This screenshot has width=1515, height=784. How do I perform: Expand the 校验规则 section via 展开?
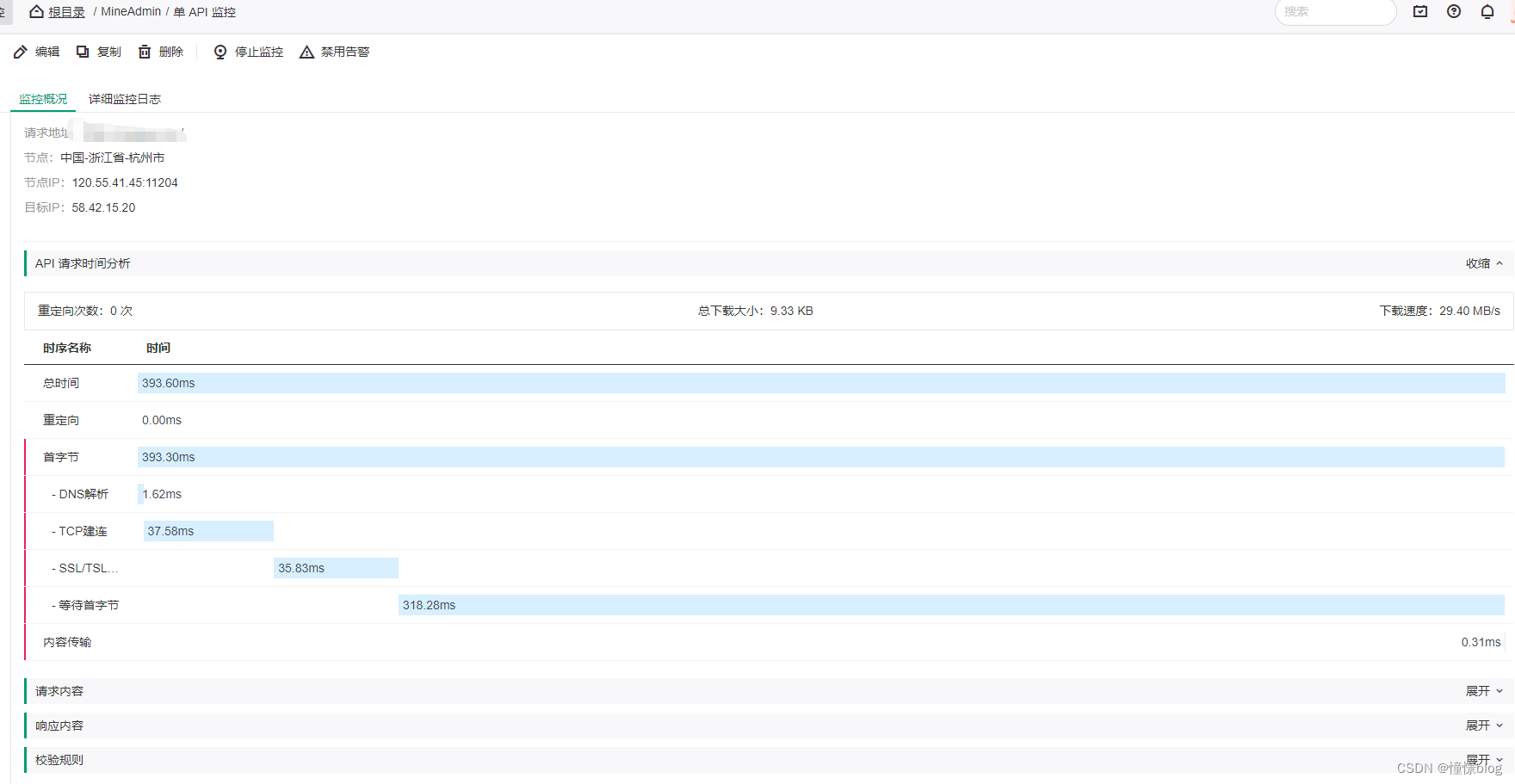(x=1484, y=760)
